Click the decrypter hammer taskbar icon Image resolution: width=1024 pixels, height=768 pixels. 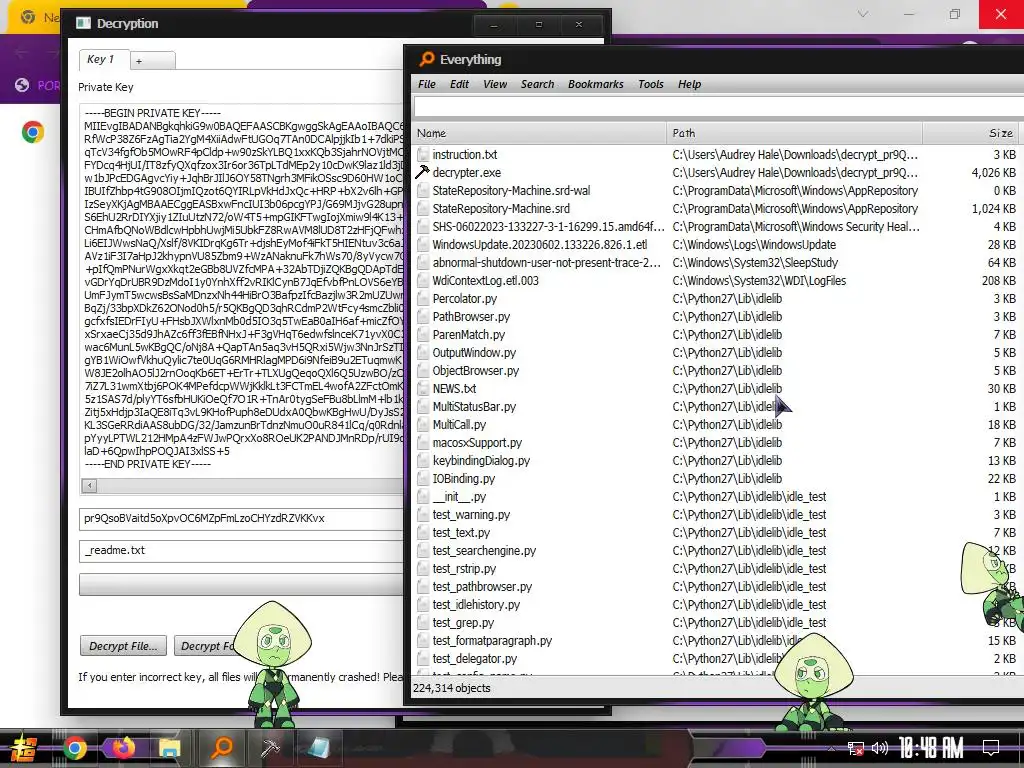[269, 748]
